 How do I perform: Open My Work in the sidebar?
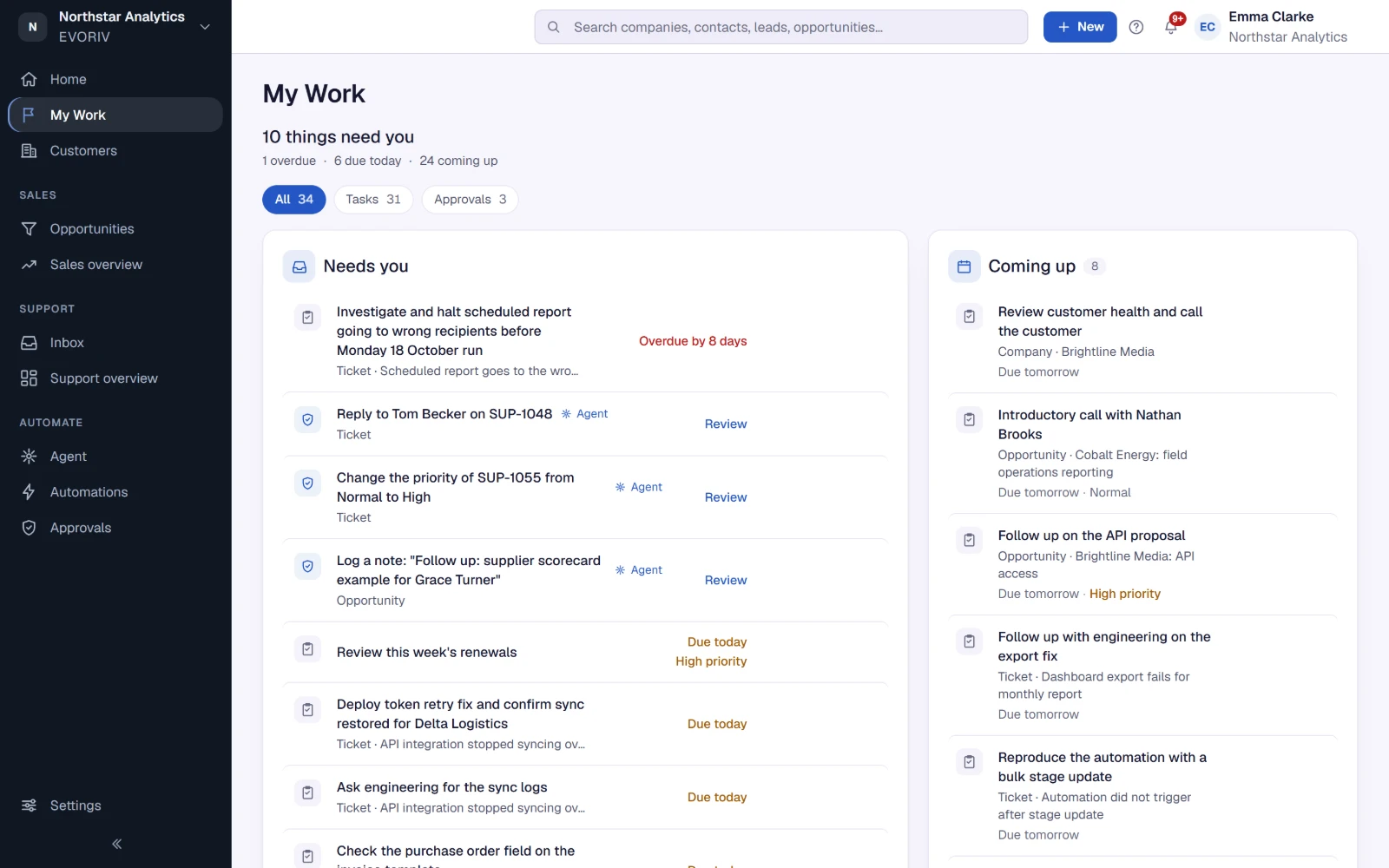[115, 115]
